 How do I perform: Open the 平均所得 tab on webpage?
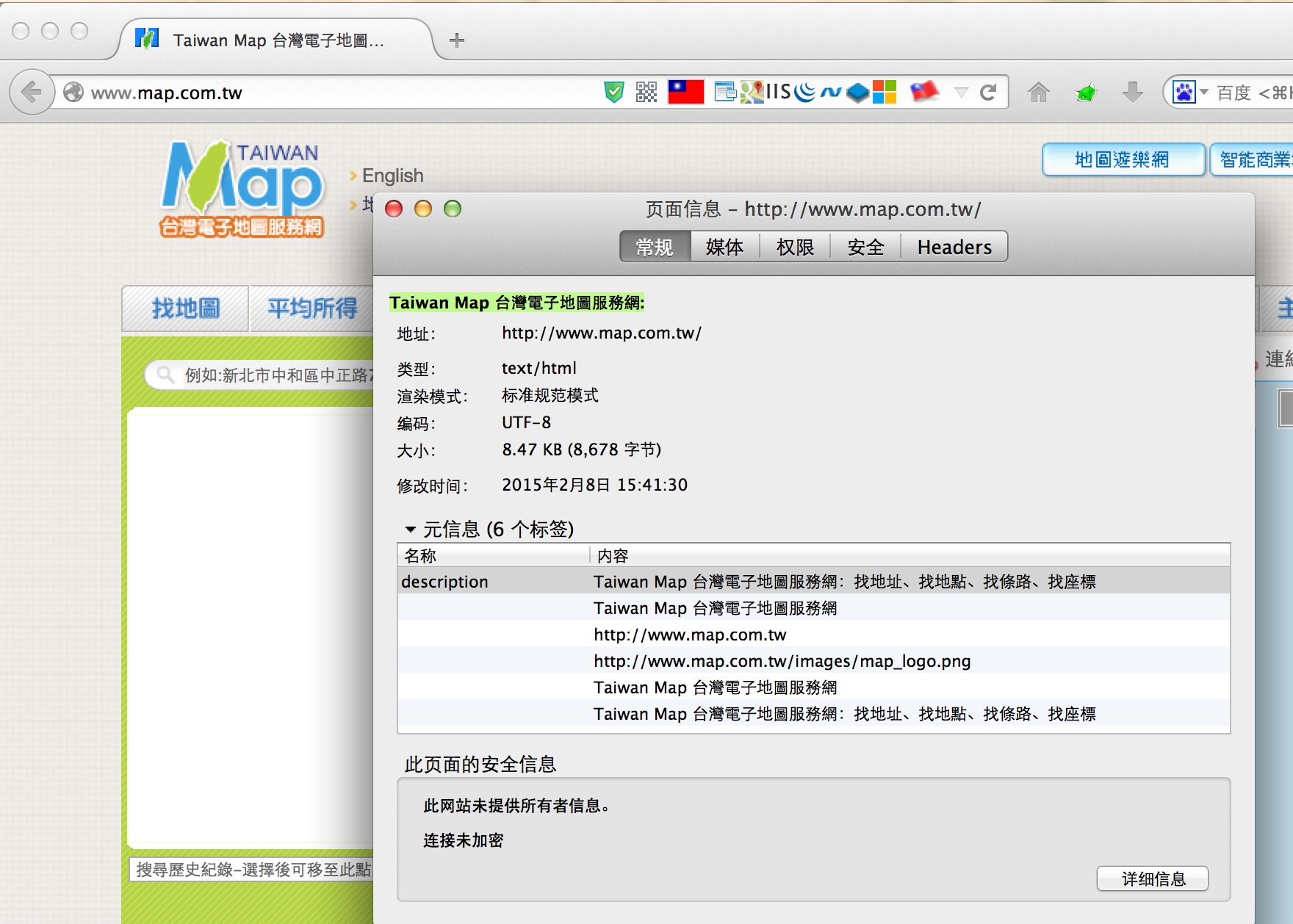click(x=311, y=308)
